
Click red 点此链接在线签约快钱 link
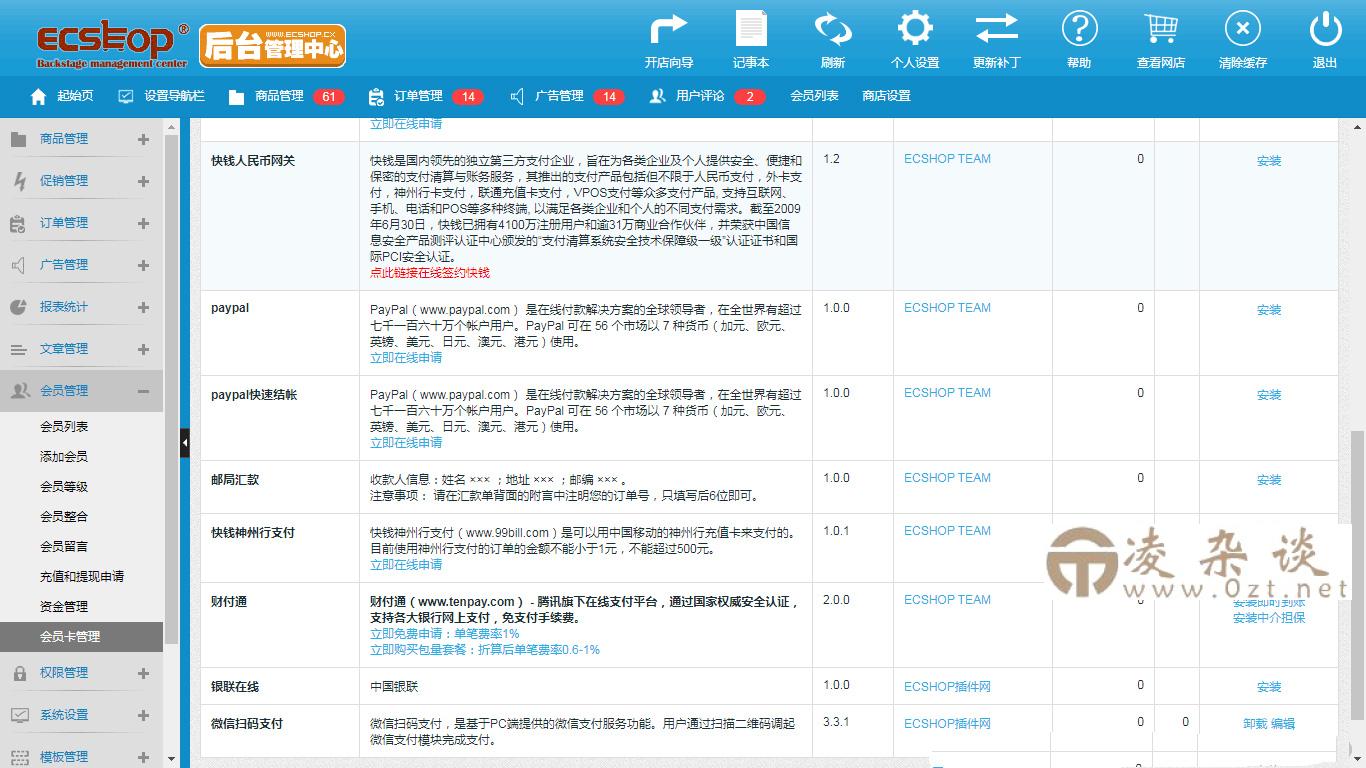coord(430,273)
